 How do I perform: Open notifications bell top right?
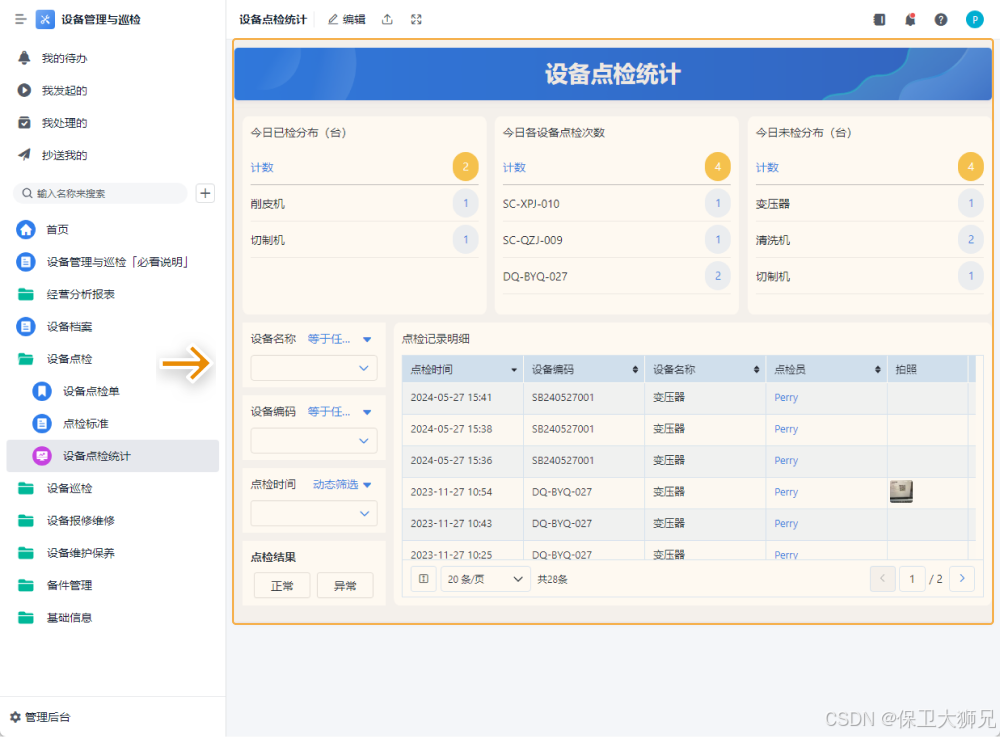click(910, 19)
